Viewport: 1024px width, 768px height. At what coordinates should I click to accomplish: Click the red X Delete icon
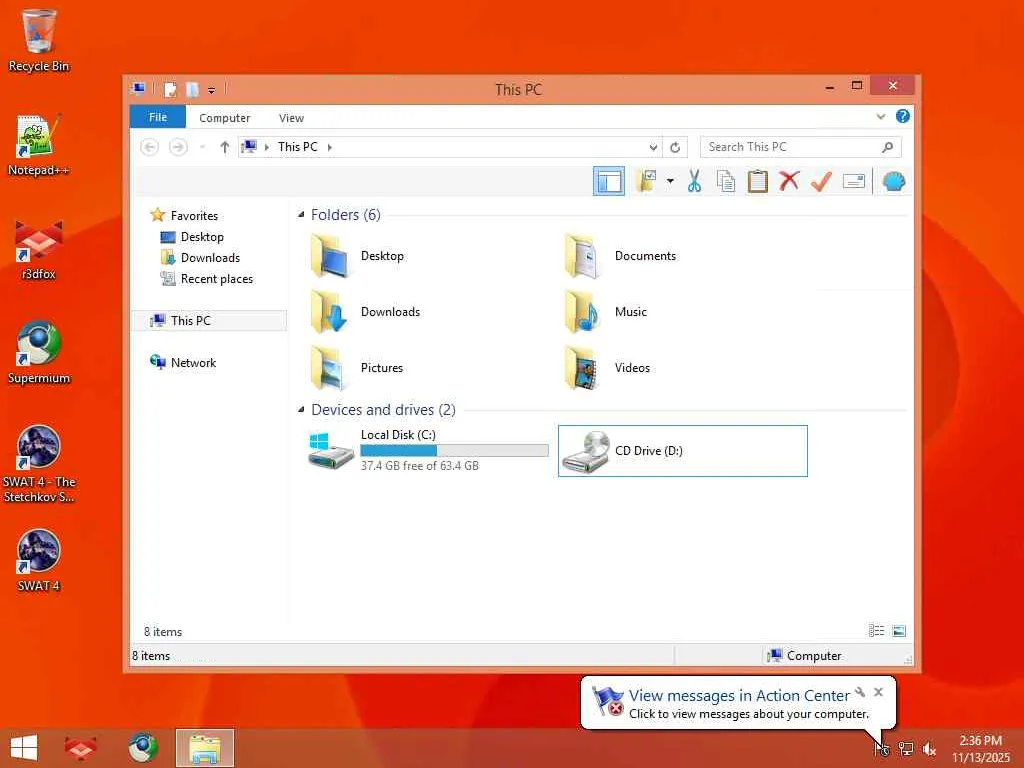(789, 181)
